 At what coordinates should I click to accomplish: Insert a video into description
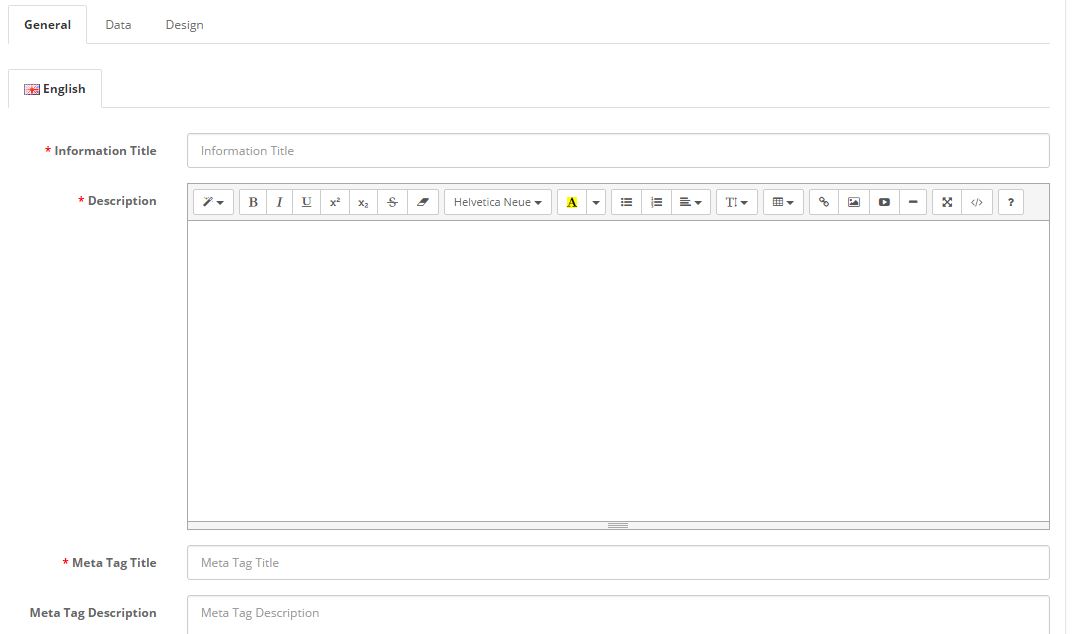tap(884, 202)
